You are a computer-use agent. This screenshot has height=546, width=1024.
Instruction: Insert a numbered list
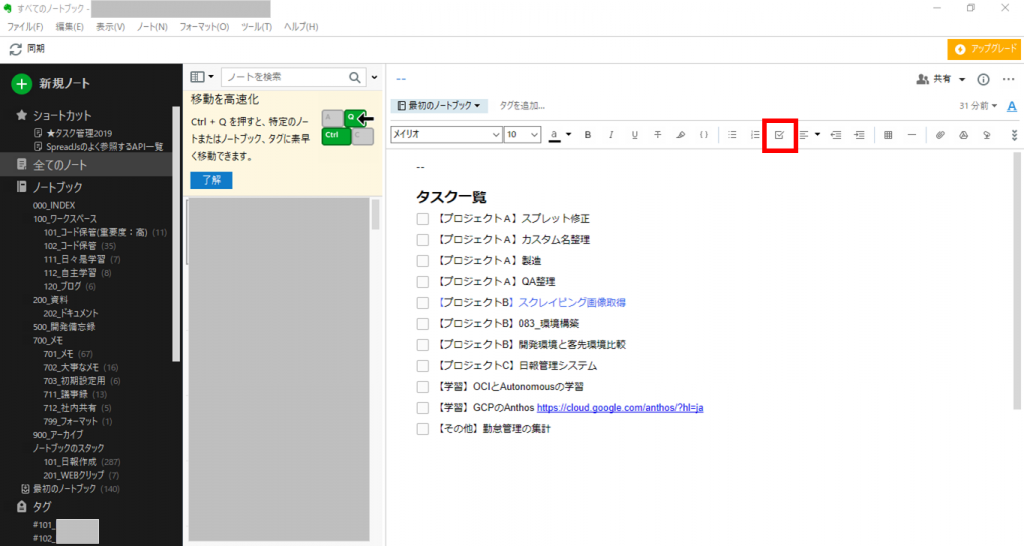coord(755,135)
